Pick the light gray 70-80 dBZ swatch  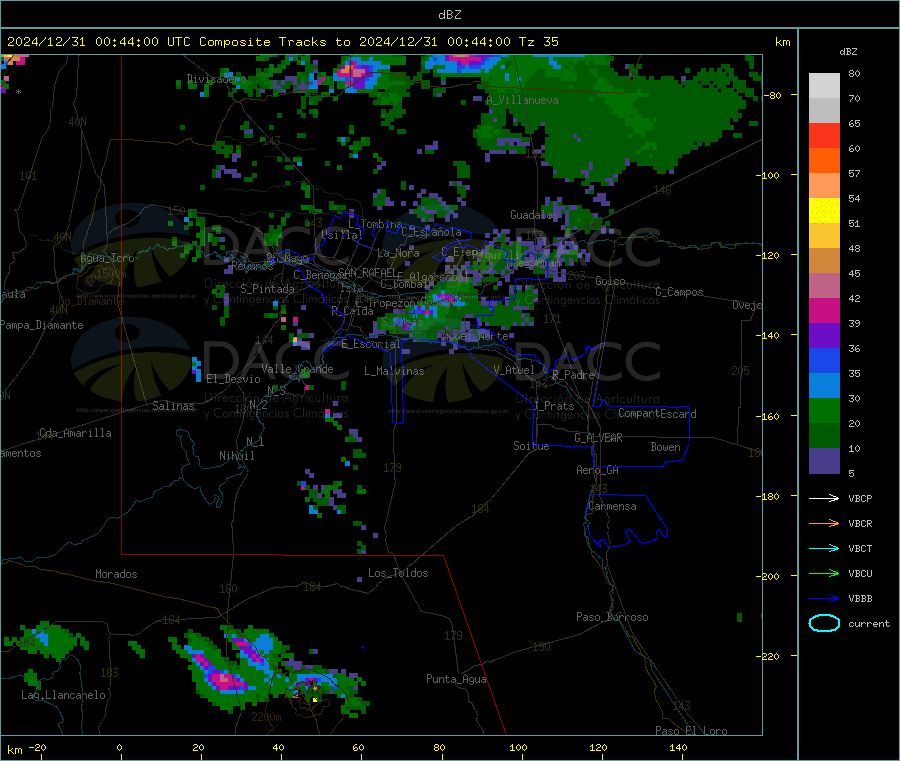pyautogui.click(x=824, y=86)
